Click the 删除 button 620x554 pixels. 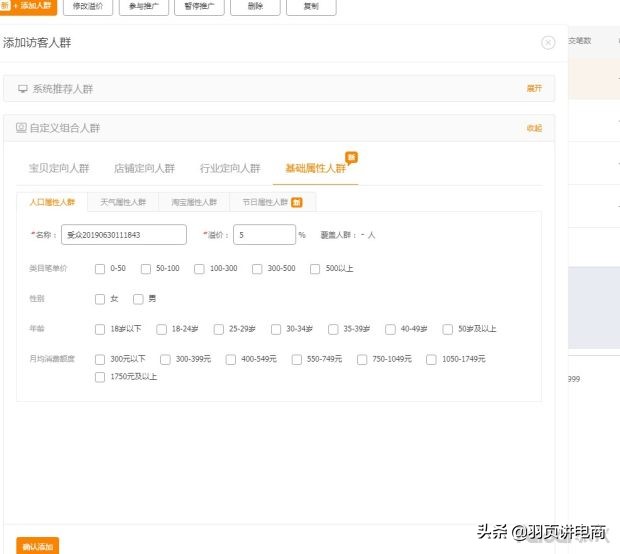point(255,6)
